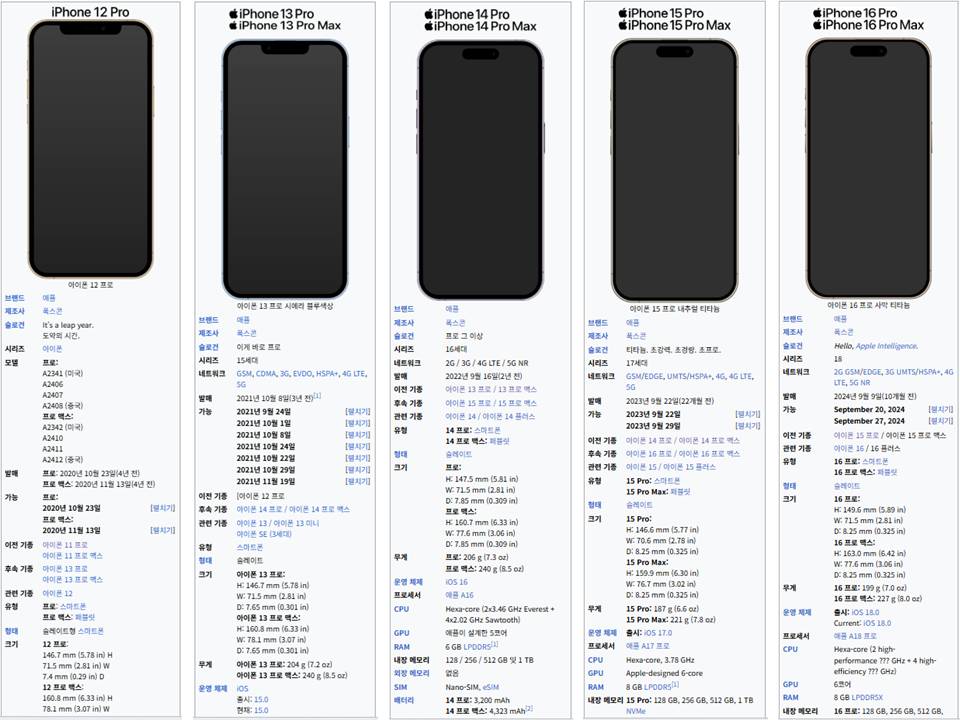The image size is (960, 720).
Task: Click iOS 17.0 operating system link
Action: tap(658, 633)
